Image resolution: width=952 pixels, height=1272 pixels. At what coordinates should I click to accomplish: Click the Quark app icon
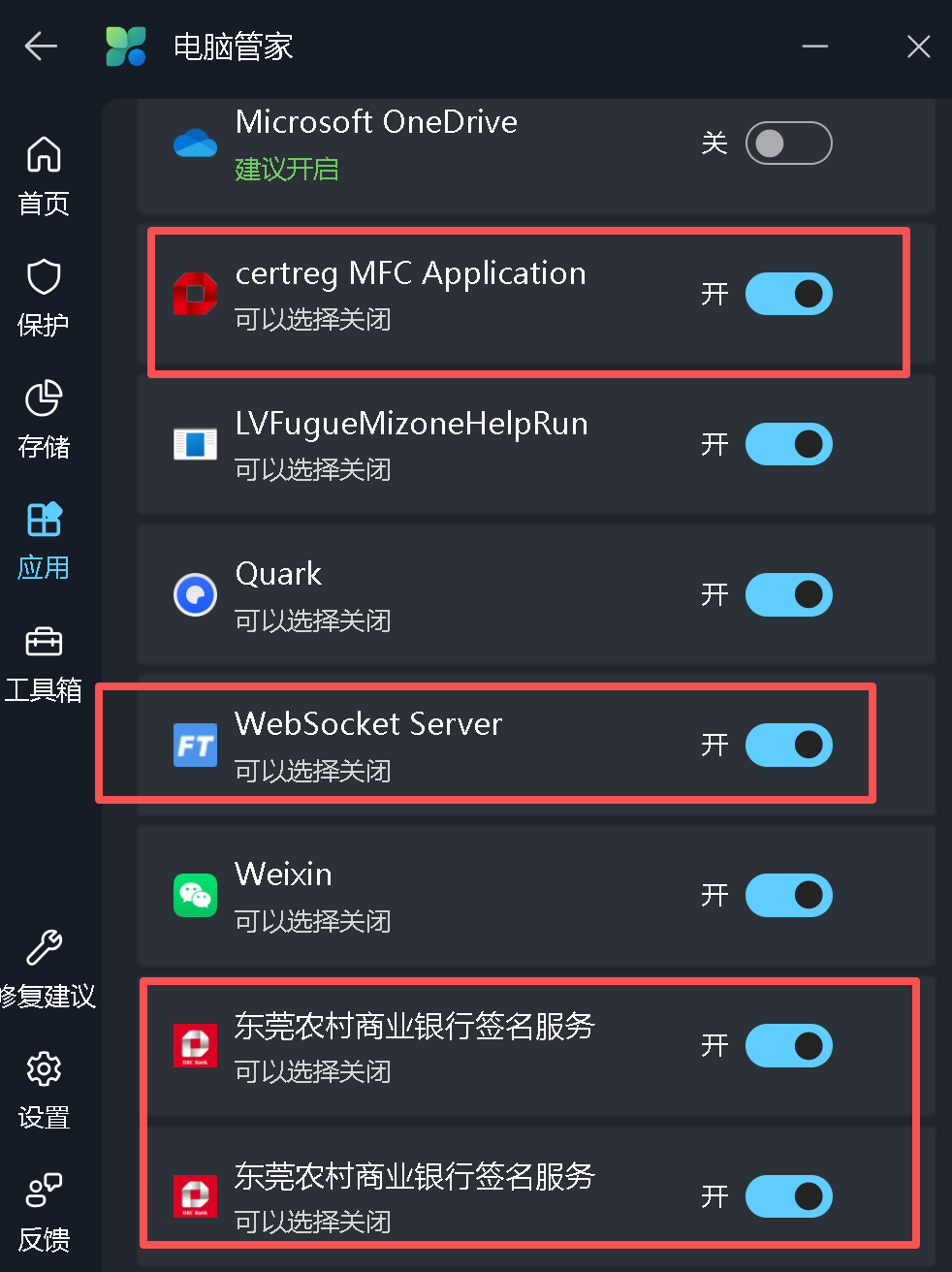tap(195, 594)
